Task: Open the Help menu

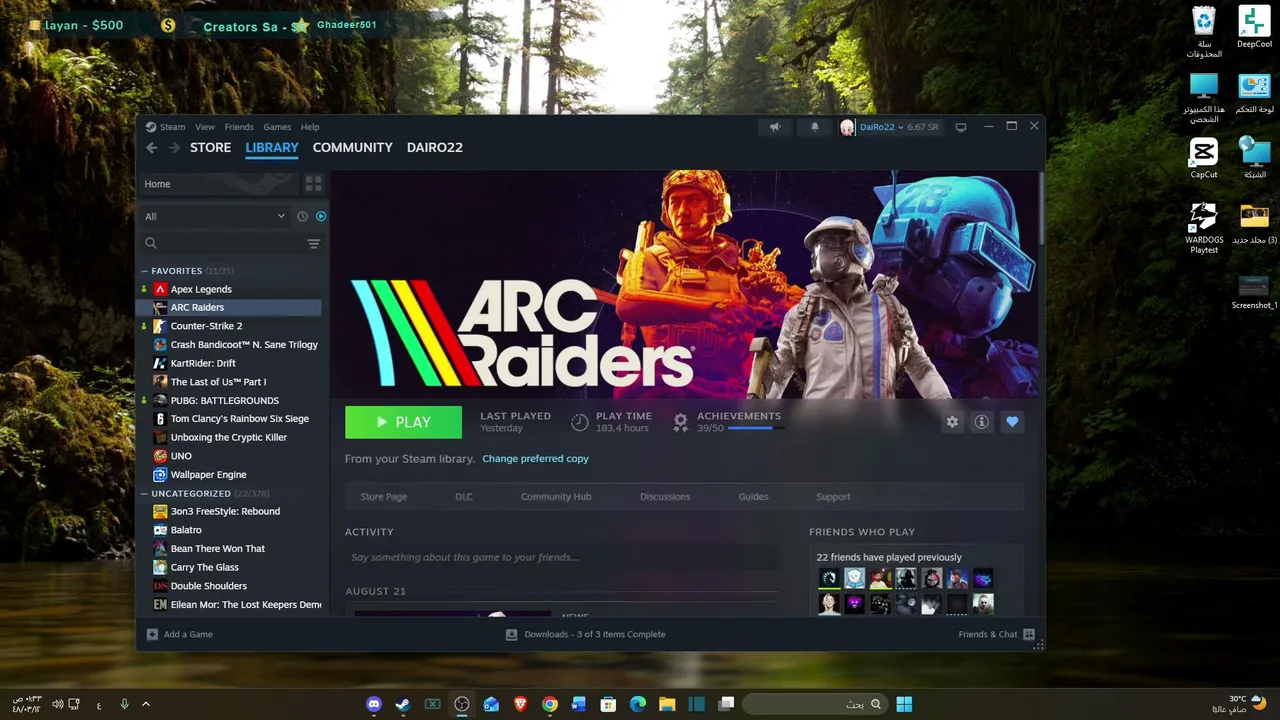Action: pyautogui.click(x=310, y=127)
